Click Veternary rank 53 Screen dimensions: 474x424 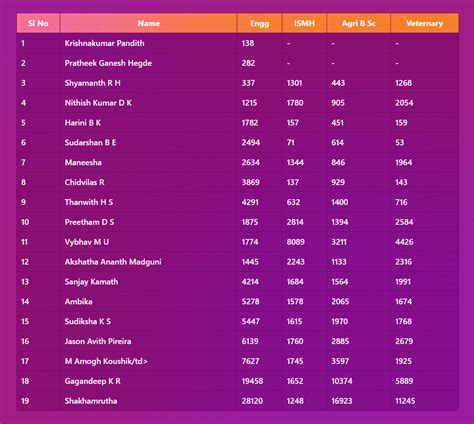(400, 143)
